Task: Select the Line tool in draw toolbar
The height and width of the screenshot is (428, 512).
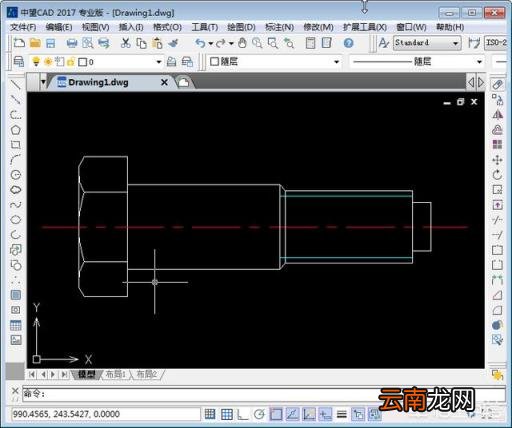Action: 15,85
